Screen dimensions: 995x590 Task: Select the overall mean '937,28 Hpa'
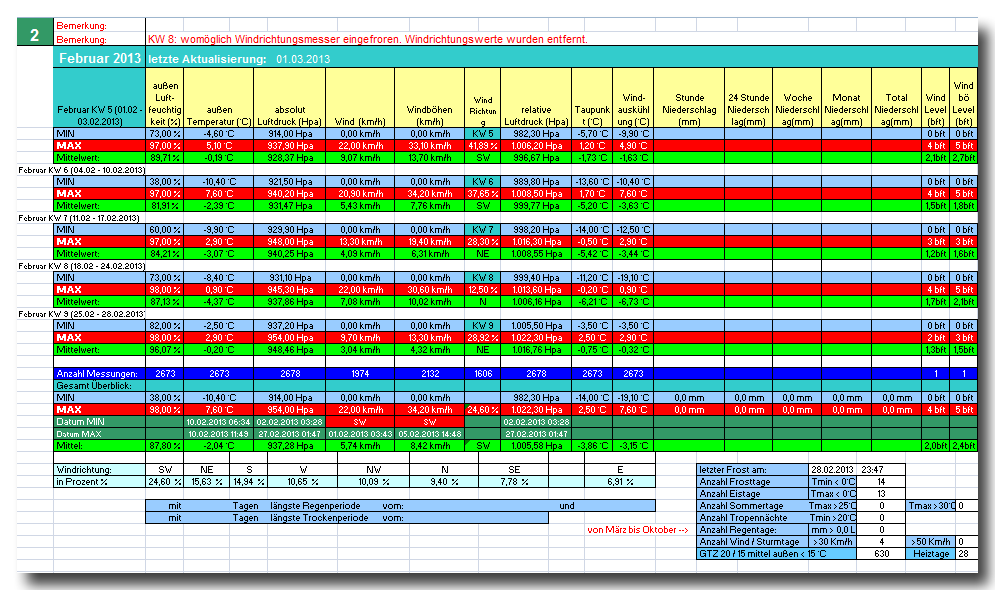289,446
